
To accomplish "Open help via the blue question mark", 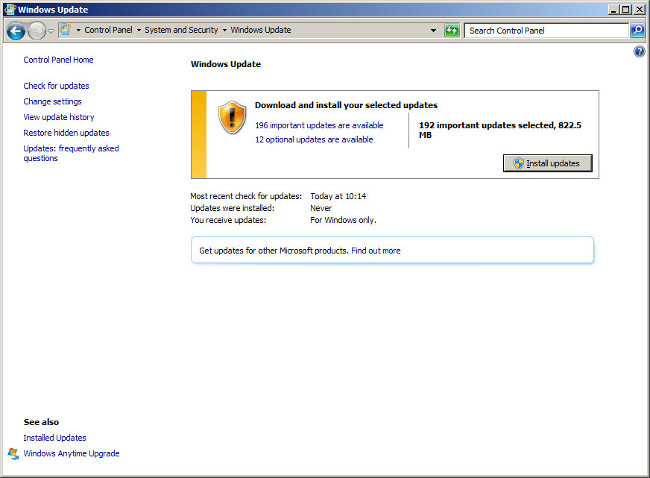I will [x=639, y=51].
